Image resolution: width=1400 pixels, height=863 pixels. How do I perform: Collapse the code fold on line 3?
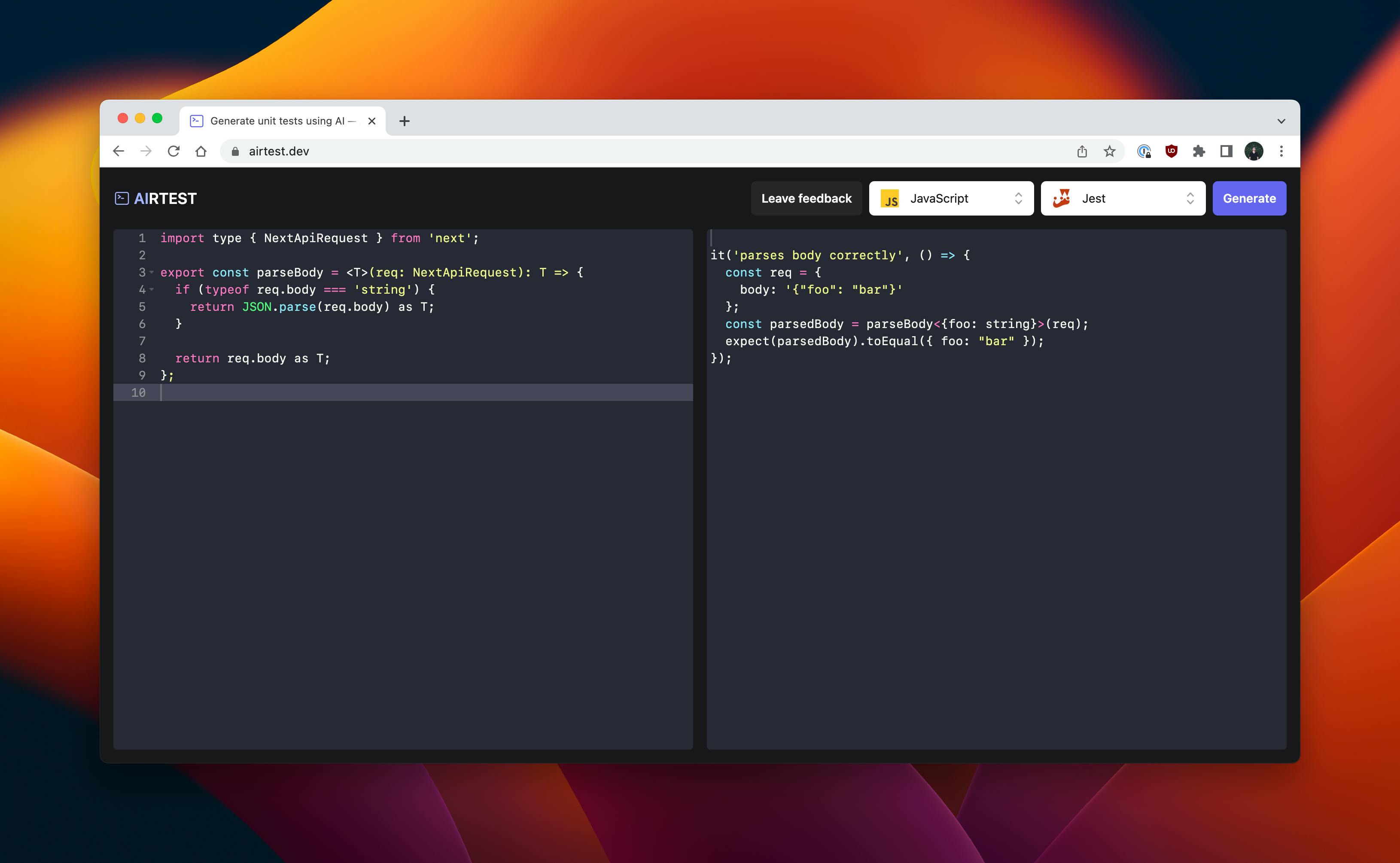click(152, 272)
